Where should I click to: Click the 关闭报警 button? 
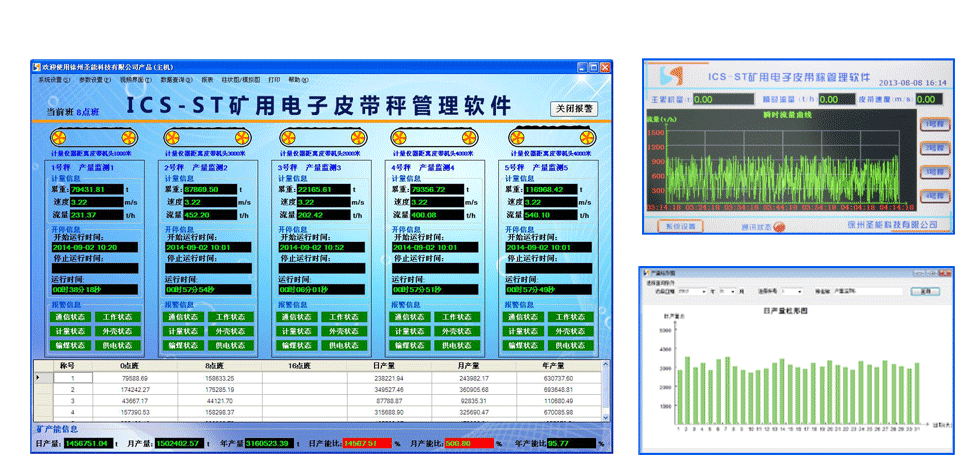pos(574,108)
